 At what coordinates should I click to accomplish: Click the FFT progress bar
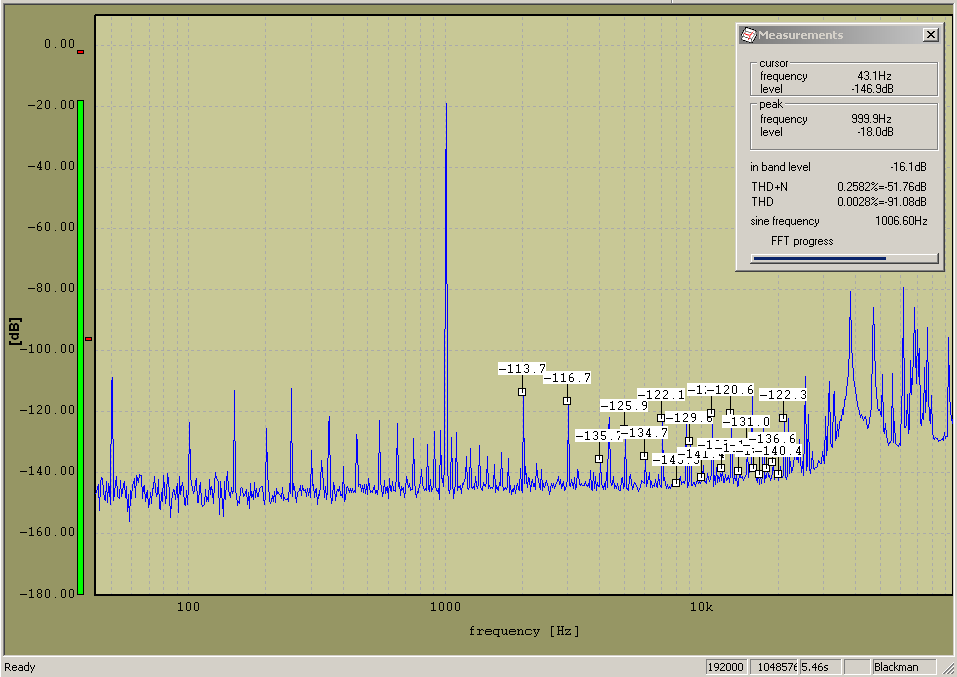[844, 258]
